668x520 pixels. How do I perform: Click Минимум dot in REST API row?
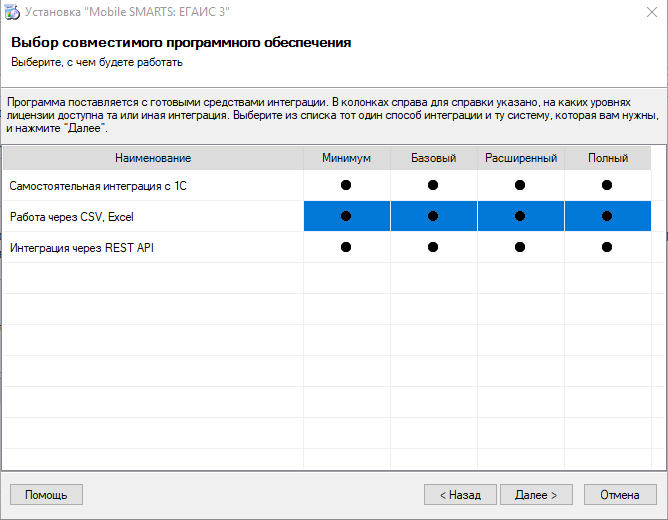tap(346, 247)
